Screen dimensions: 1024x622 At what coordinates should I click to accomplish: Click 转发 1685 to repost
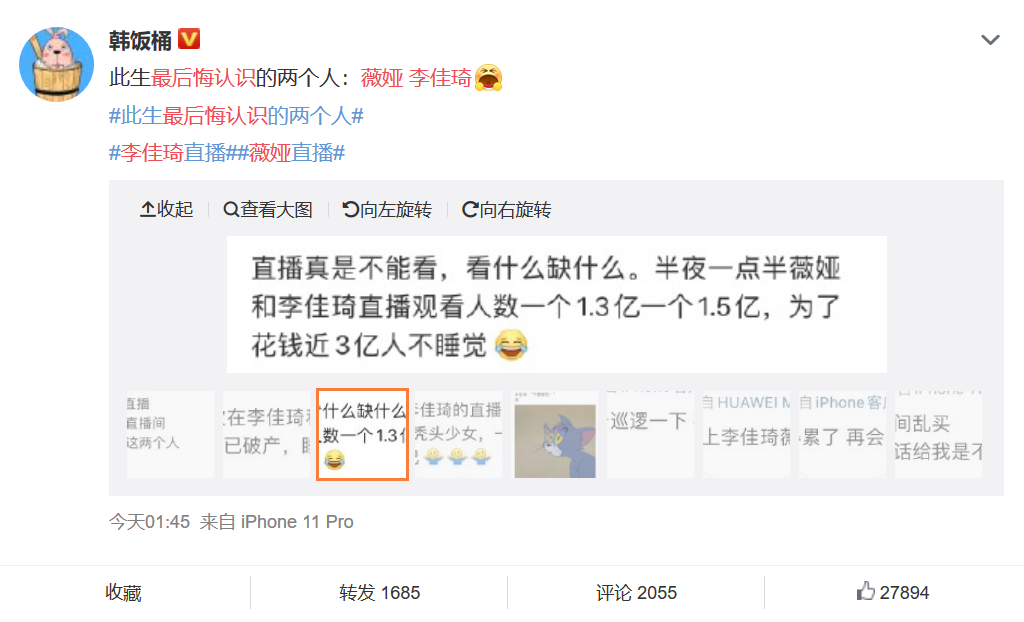(x=379, y=593)
